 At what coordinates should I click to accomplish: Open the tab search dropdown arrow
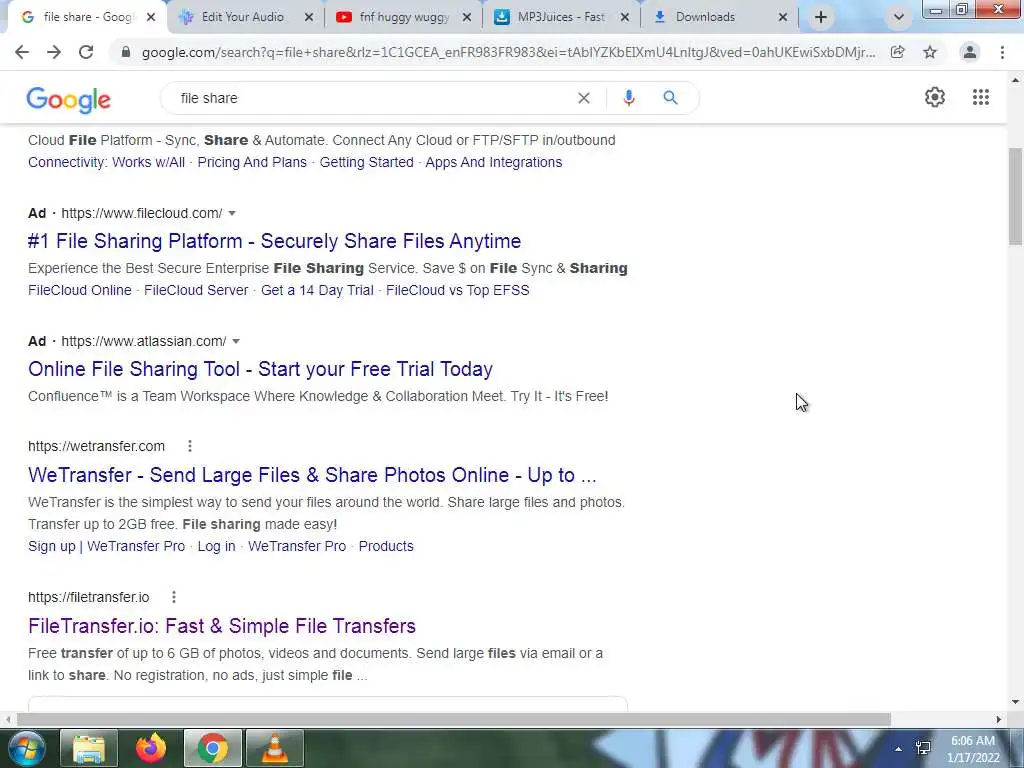pos(899,17)
